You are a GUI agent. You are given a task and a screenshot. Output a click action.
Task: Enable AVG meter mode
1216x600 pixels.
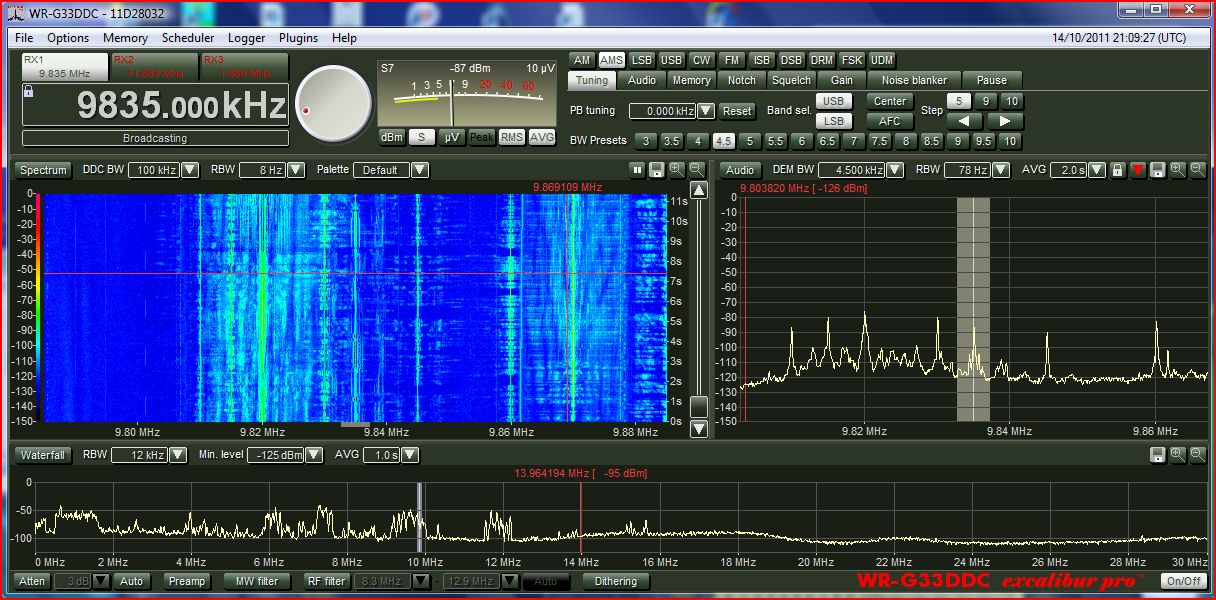(542, 137)
